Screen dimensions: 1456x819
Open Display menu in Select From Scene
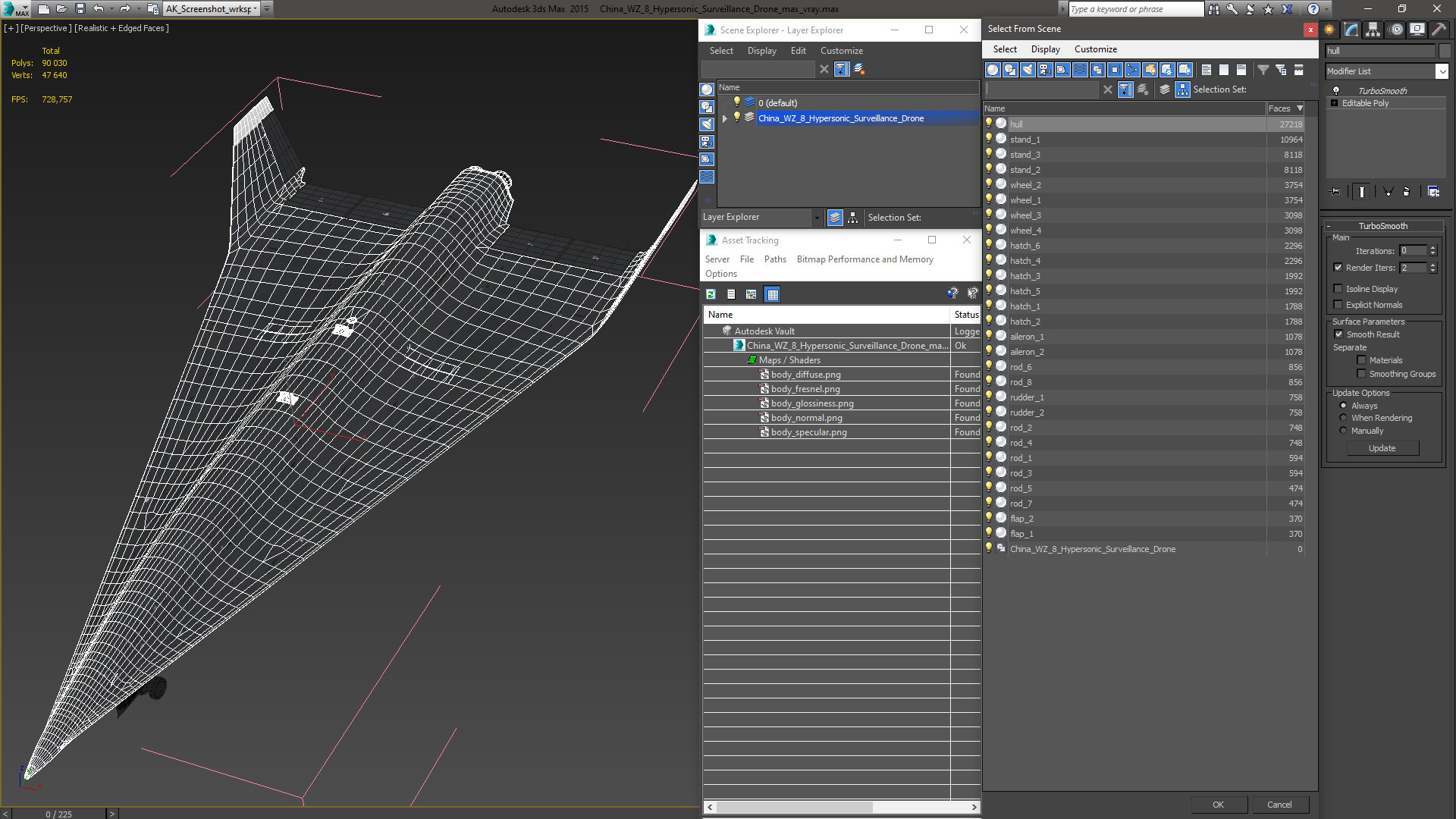pyautogui.click(x=1045, y=49)
